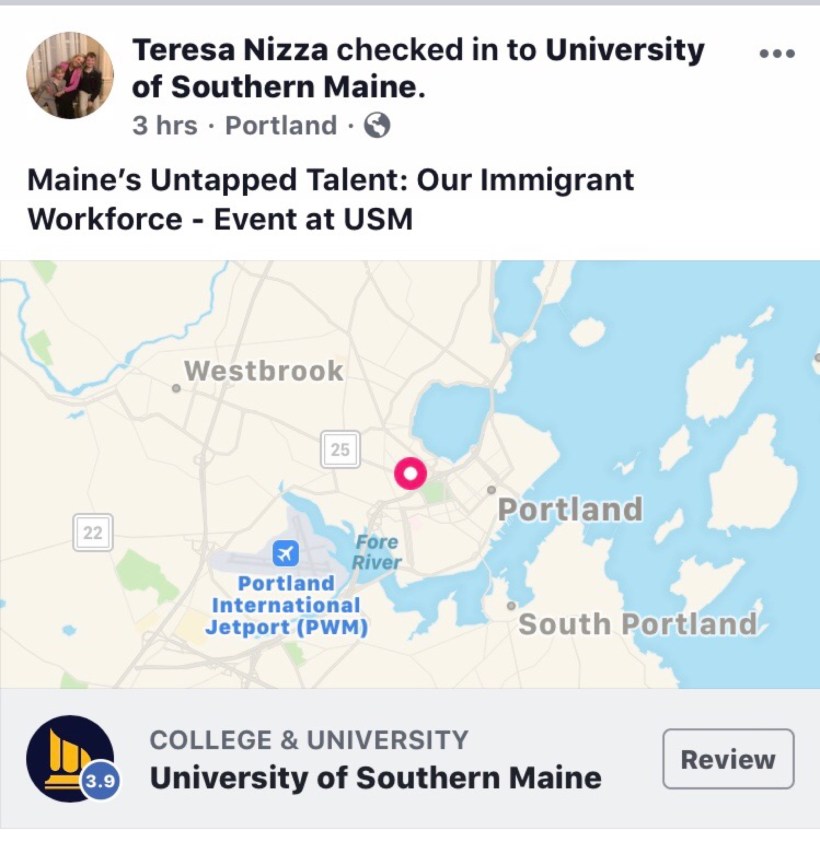Viewport: 820px width, 842px height.
Task: Click the poster's profile picture
Action: click(70, 75)
